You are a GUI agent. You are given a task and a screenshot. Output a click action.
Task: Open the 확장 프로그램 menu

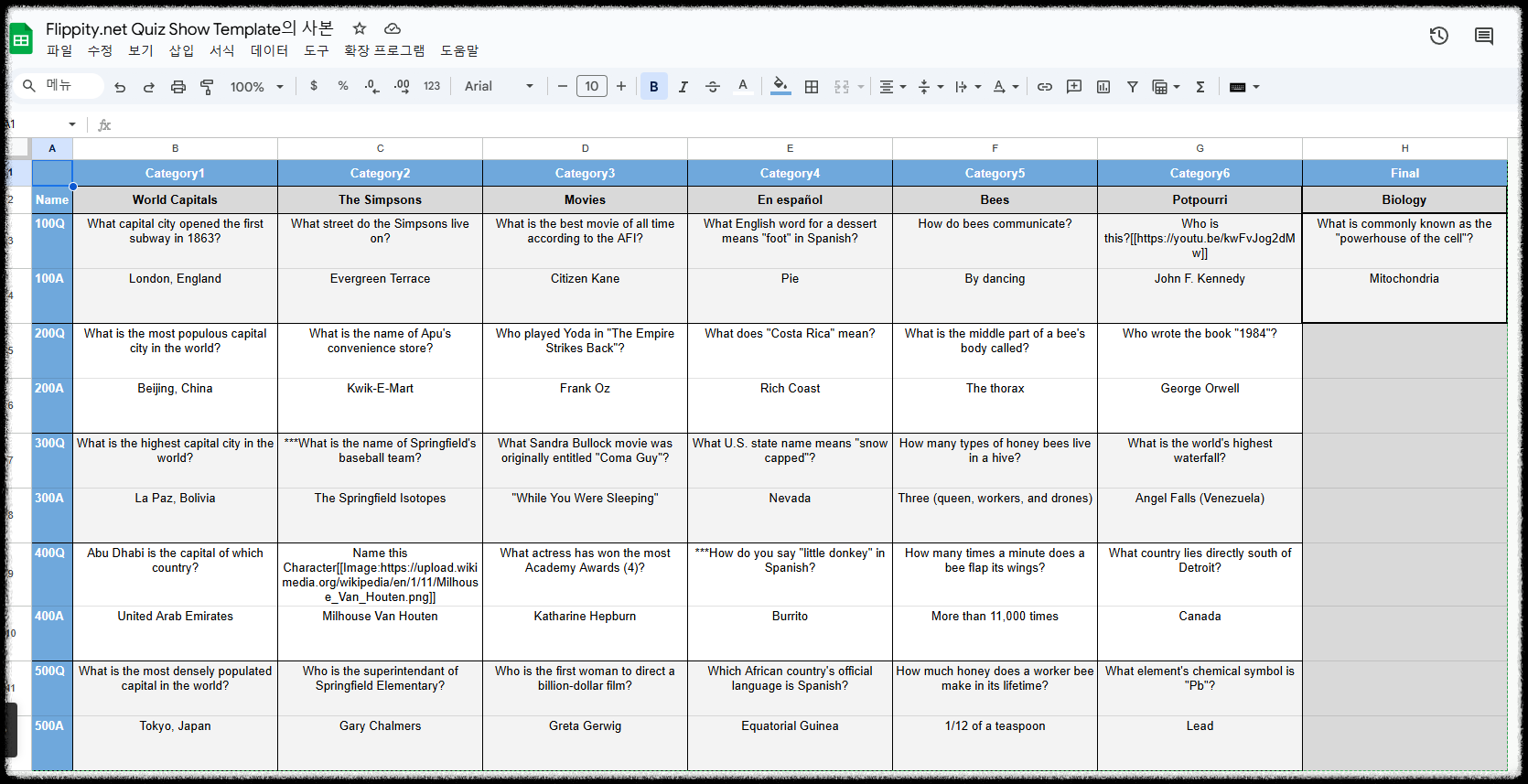(384, 50)
